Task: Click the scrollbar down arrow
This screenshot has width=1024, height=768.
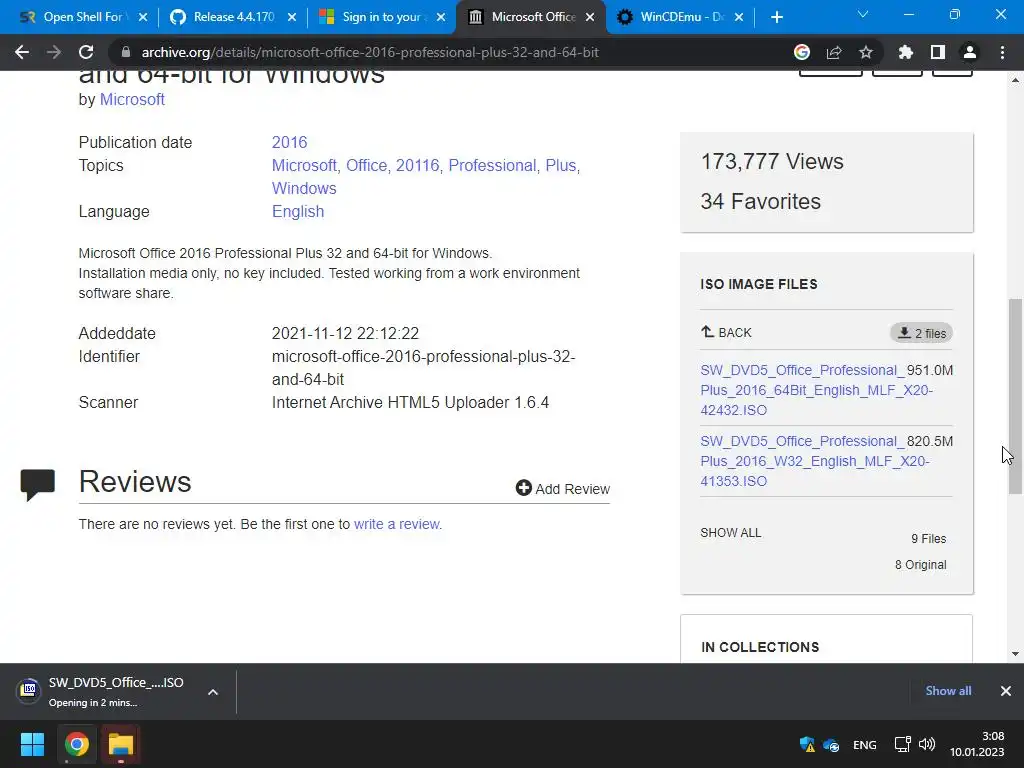Action: point(1015,654)
